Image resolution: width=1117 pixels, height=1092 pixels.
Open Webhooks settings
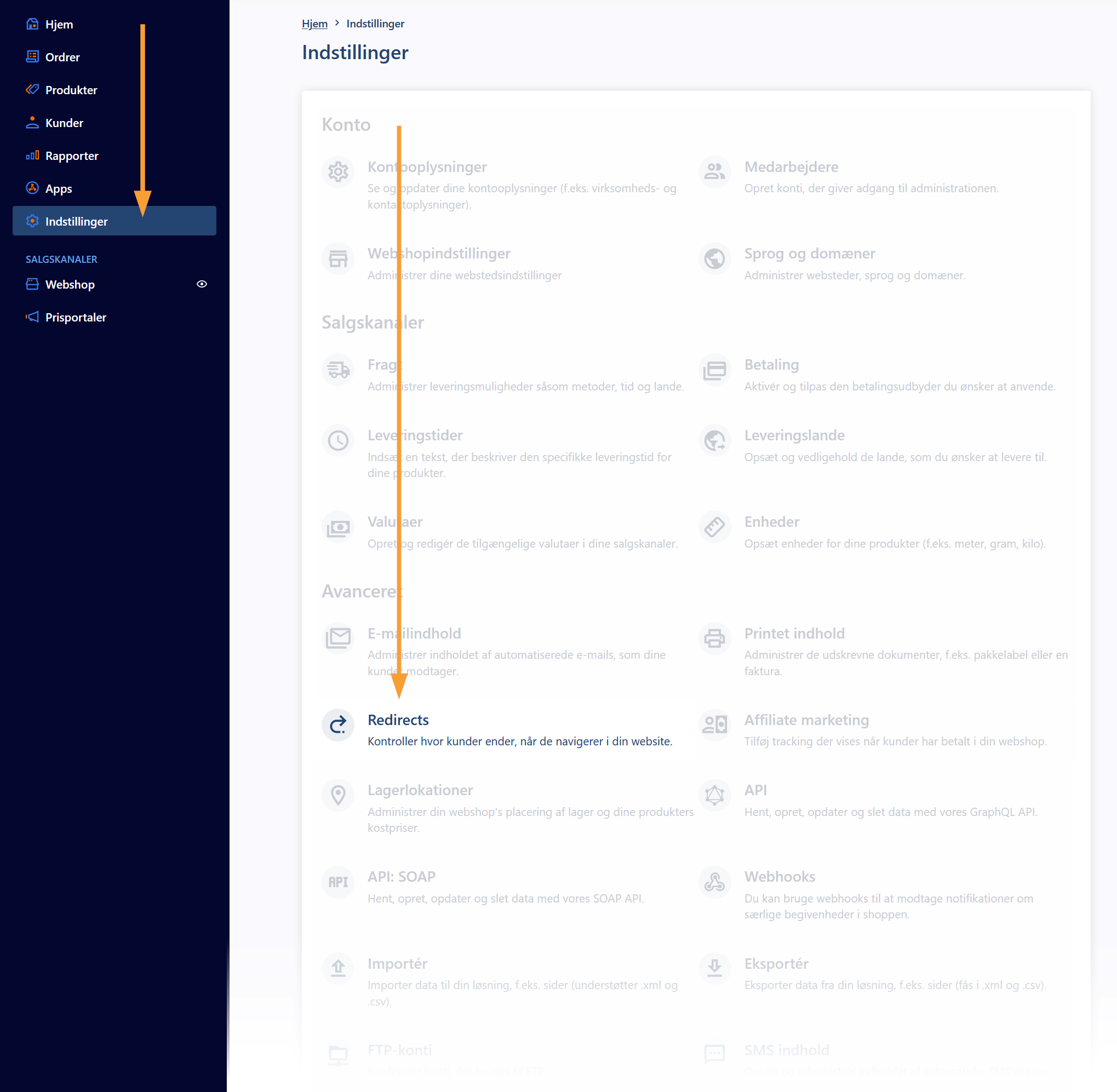779,877
